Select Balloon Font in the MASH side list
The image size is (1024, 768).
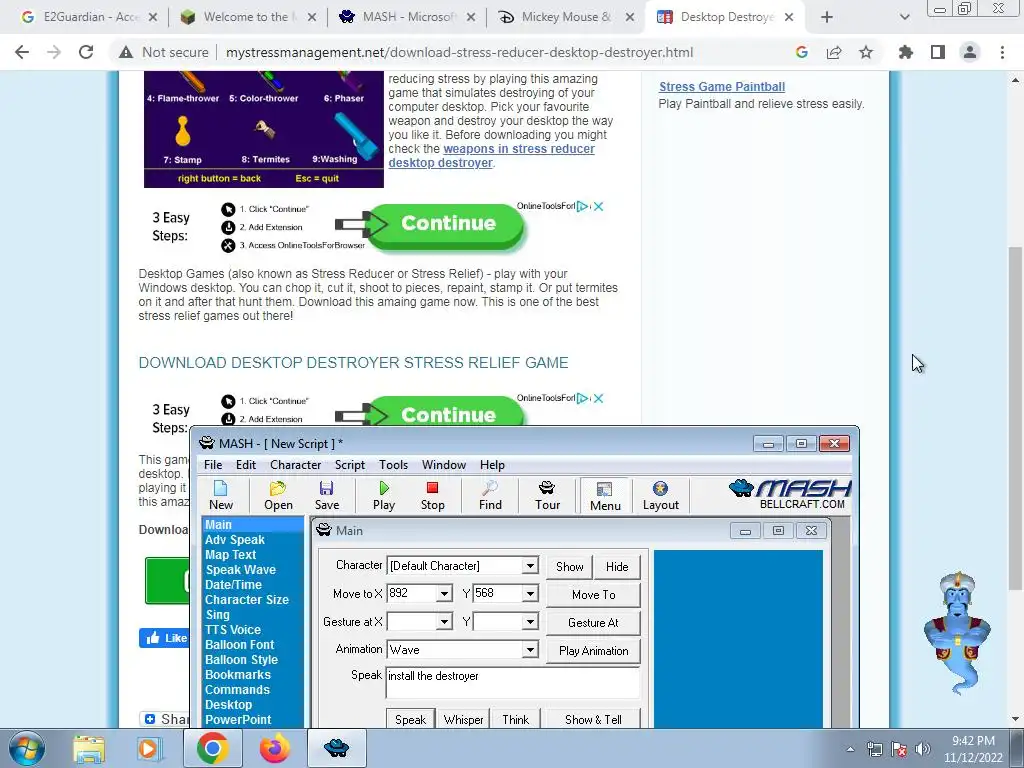pyautogui.click(x=239, y=645)
